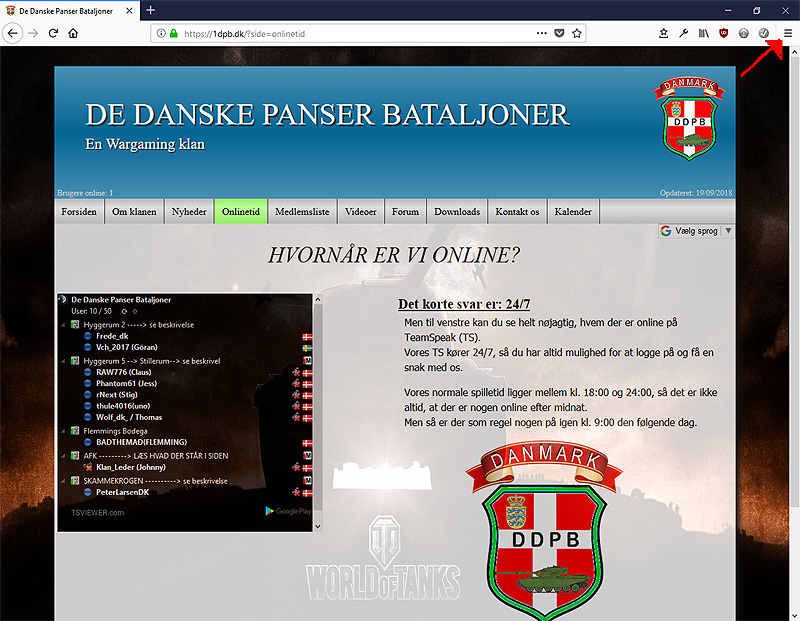Collapse the Flemmings Bodega channel

point(64,431)
